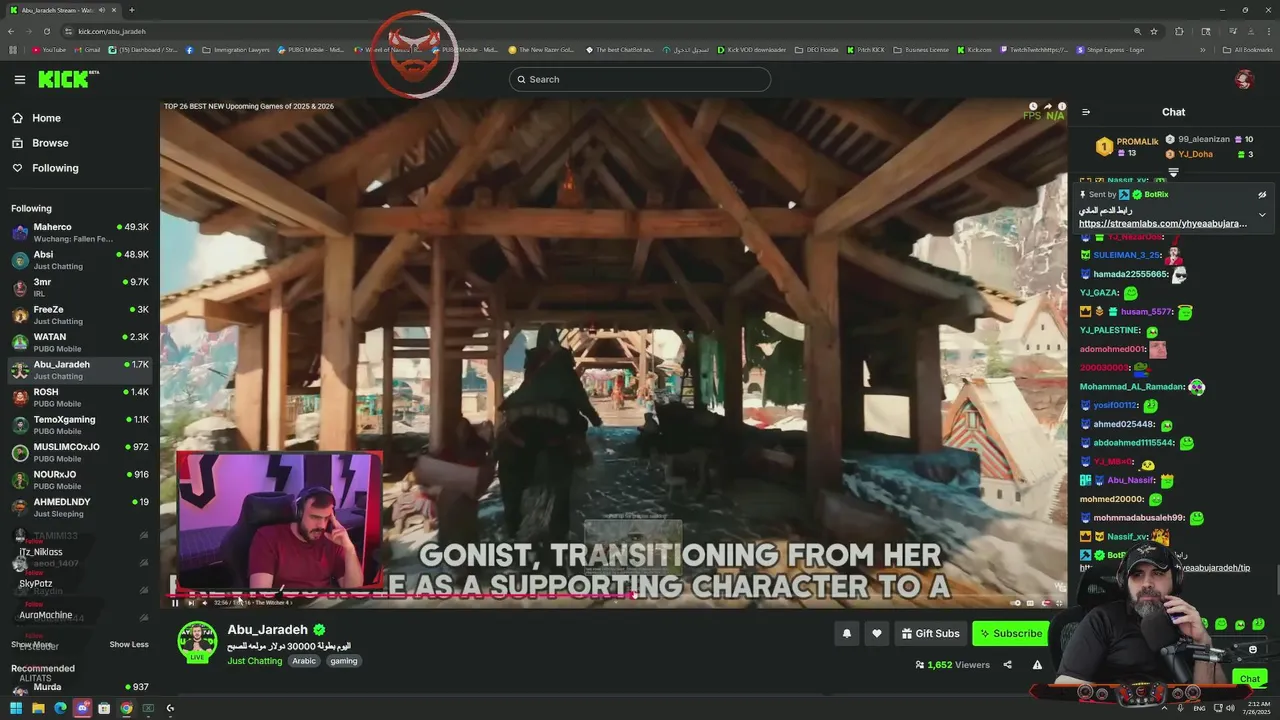
Task: Click the browser address bar
Action: point(600,31)
